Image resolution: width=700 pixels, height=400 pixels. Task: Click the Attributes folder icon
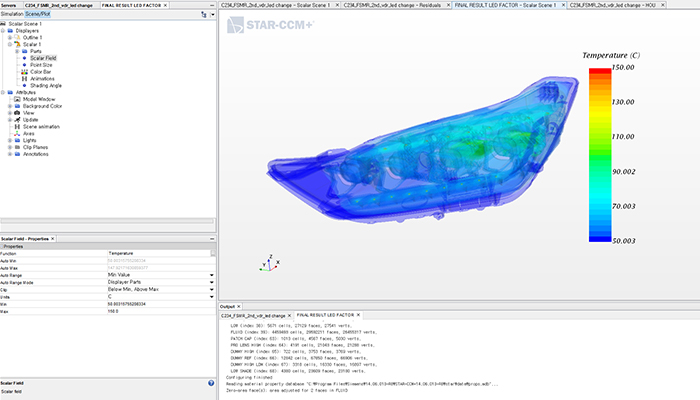10,92
